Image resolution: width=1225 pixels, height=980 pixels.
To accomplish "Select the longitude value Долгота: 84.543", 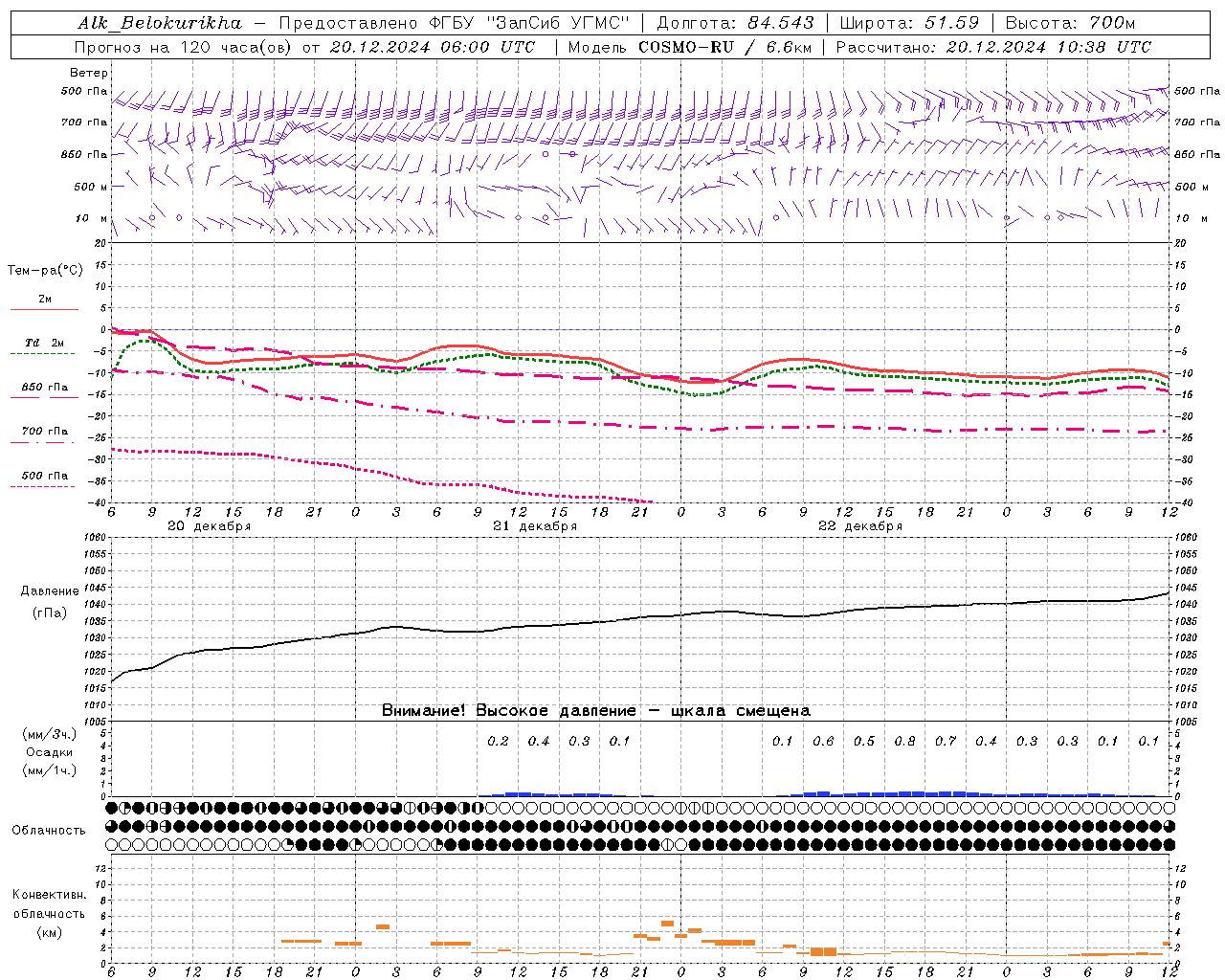I will 735,23.
